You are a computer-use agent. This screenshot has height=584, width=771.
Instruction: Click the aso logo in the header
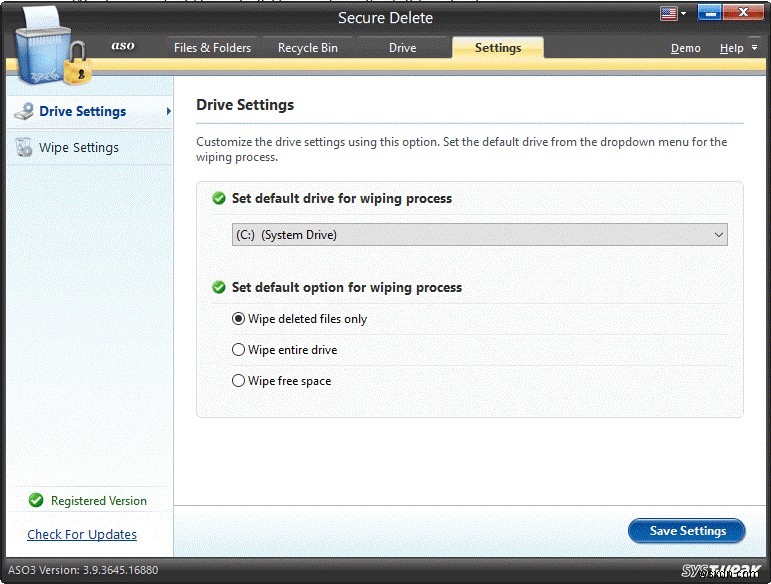pos(122,47)
